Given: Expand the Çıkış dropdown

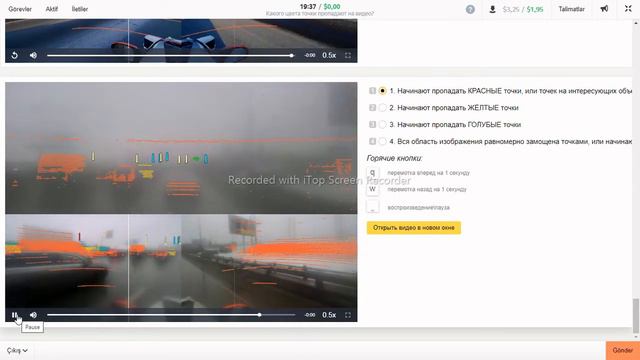Looking at the screenshot, I should click(x=17, y=350).
